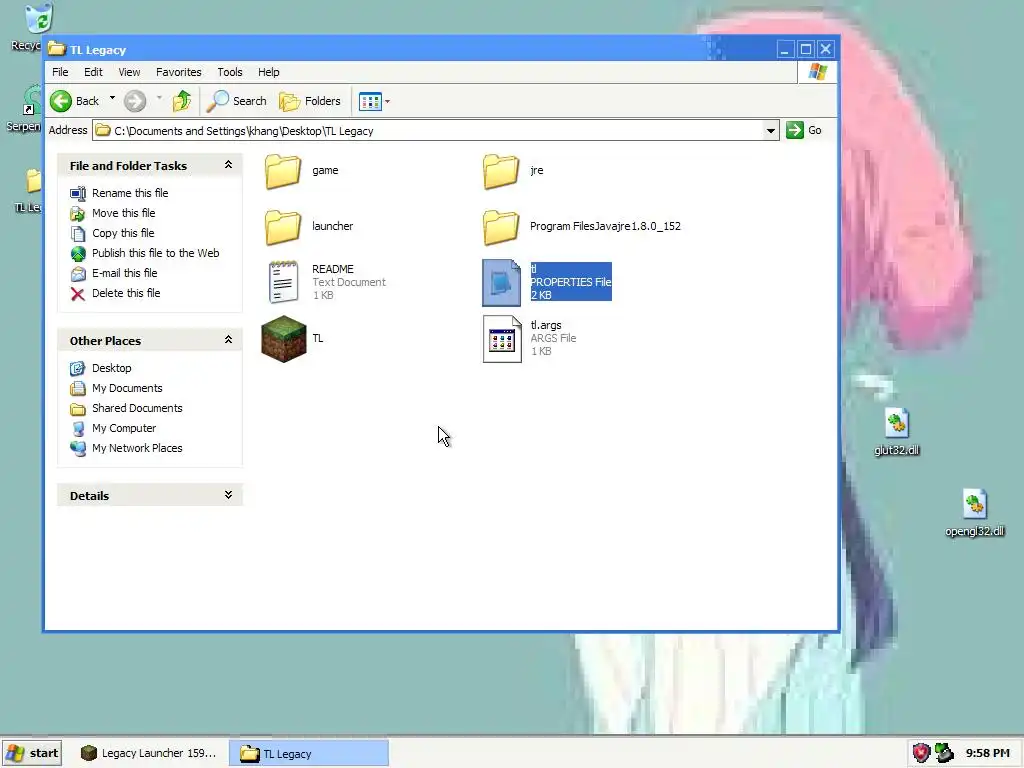Image resolution: width=1024 pixels, height=768 pixels.
Task: Click E-mail this file
Action: (124, 273)
